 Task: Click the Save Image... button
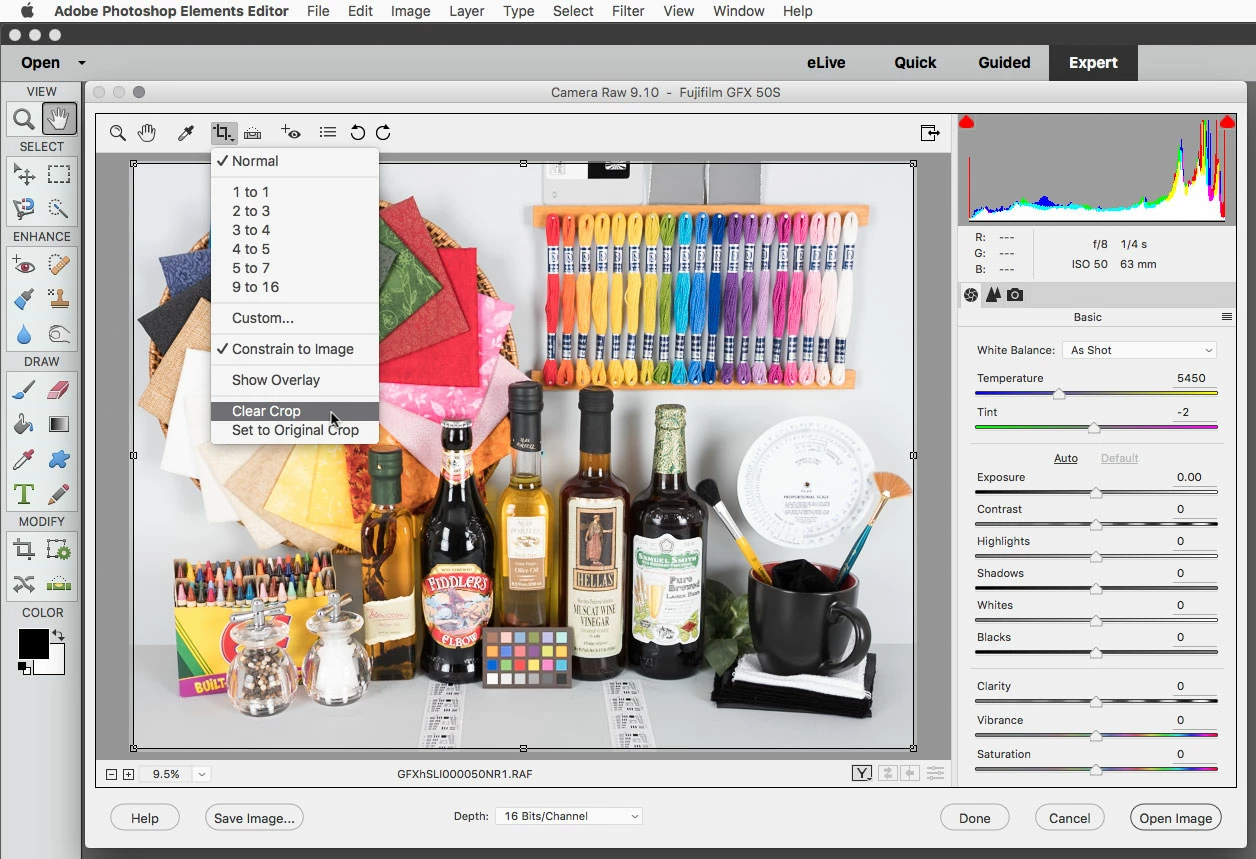click(254, 818)
